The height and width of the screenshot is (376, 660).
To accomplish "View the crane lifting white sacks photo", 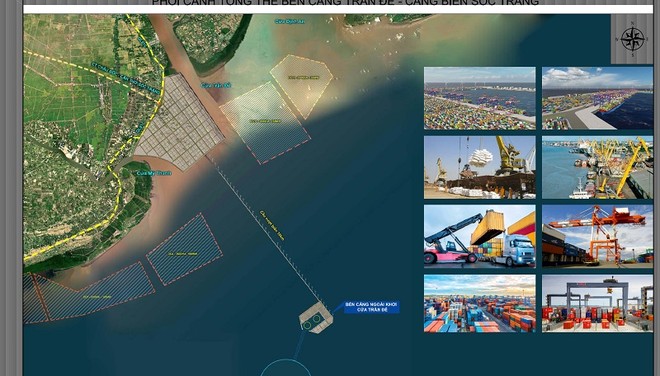I will click(x=479, y=167).
